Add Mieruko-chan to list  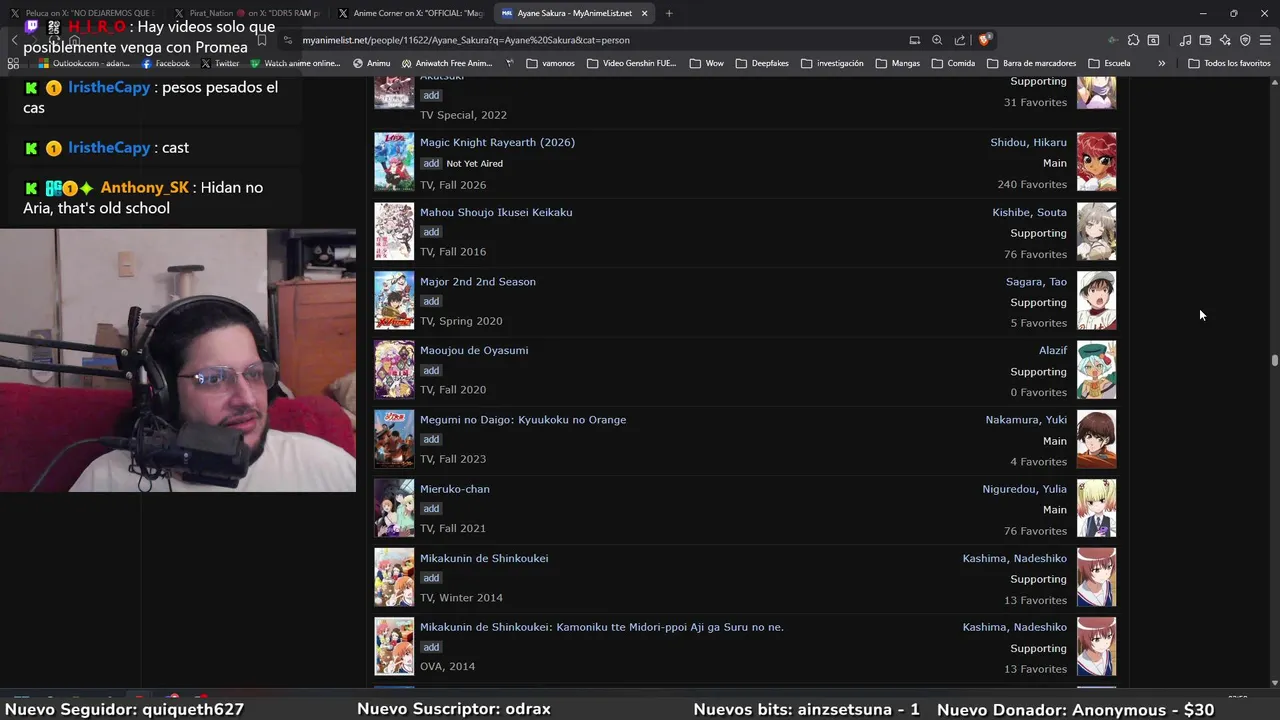click(431, 508)
